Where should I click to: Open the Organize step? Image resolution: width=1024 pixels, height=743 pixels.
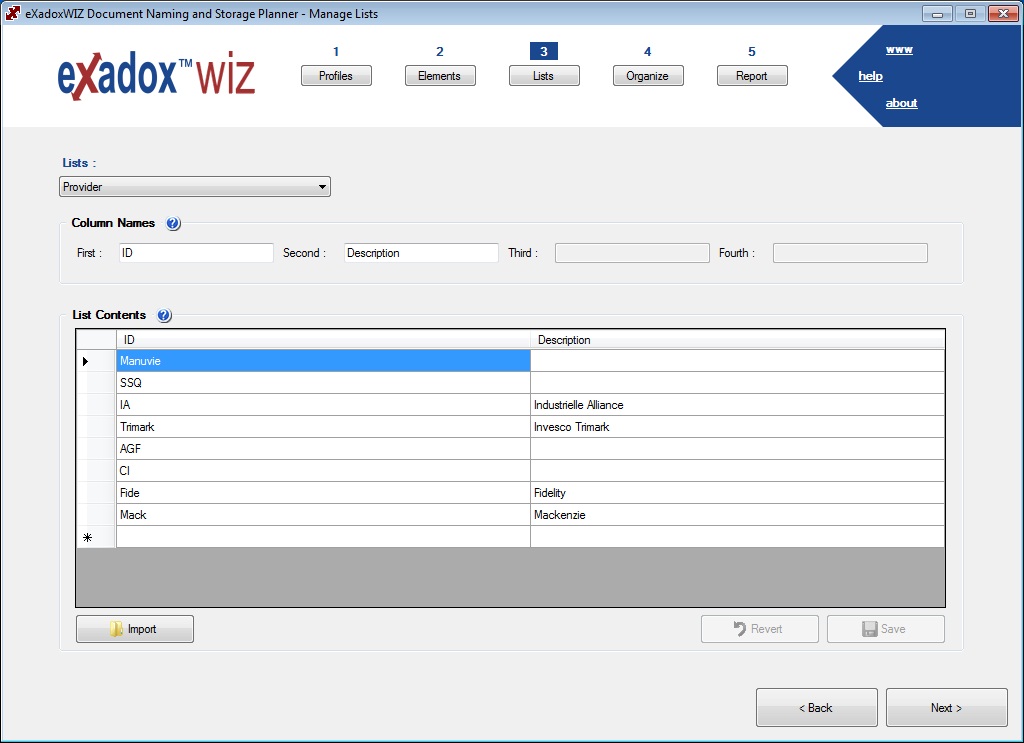[x=648, y=76]
